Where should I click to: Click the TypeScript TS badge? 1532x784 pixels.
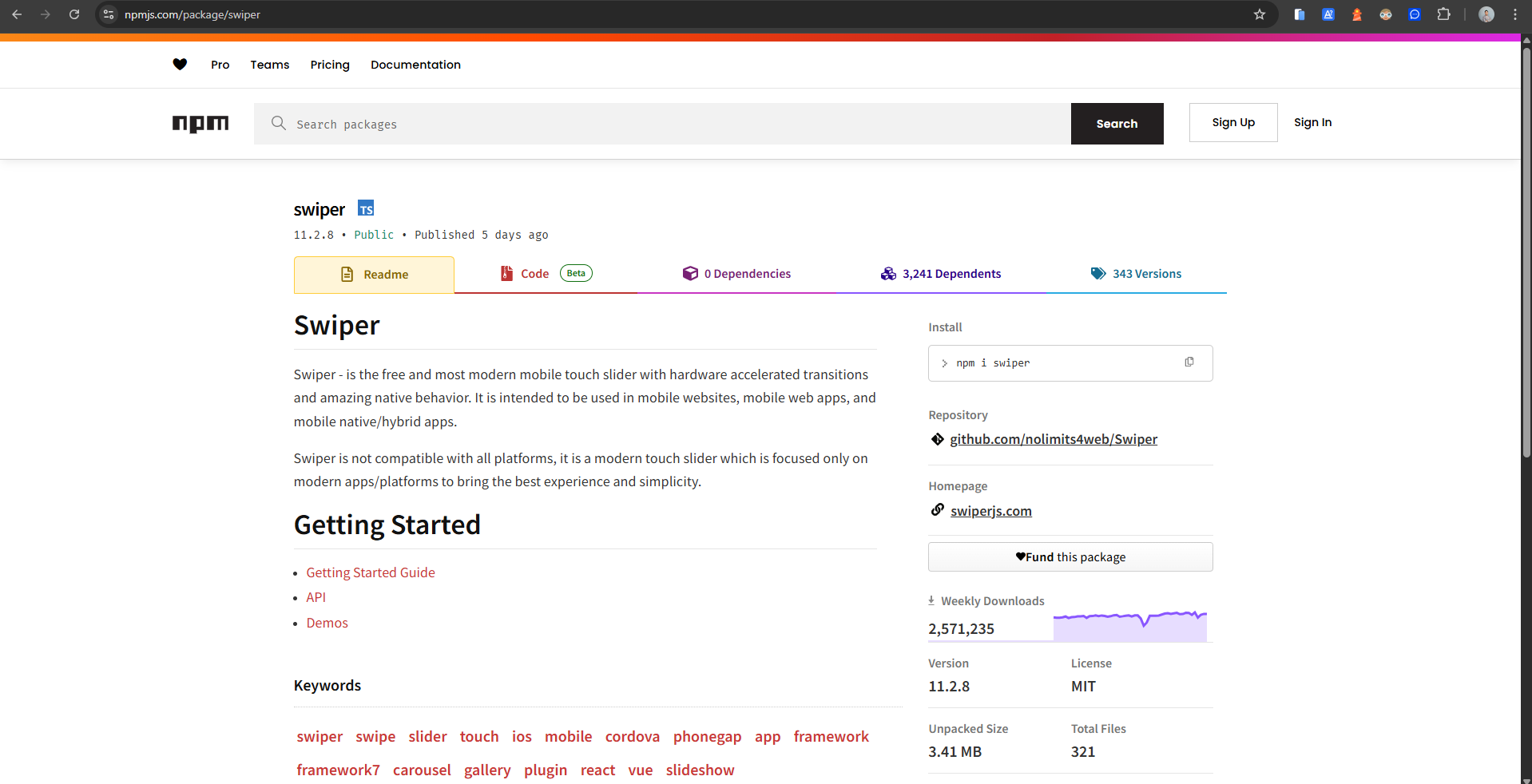tap(366, 208)
